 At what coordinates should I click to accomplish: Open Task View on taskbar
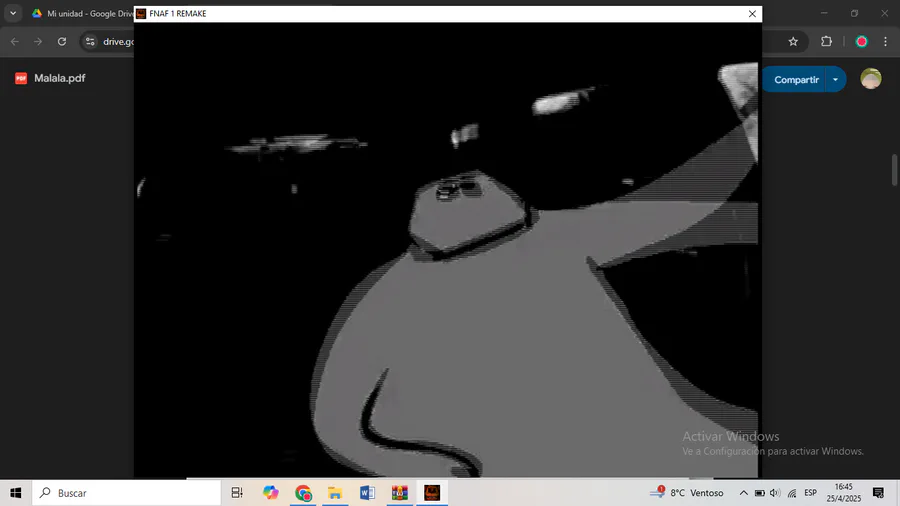pos(237,493)
